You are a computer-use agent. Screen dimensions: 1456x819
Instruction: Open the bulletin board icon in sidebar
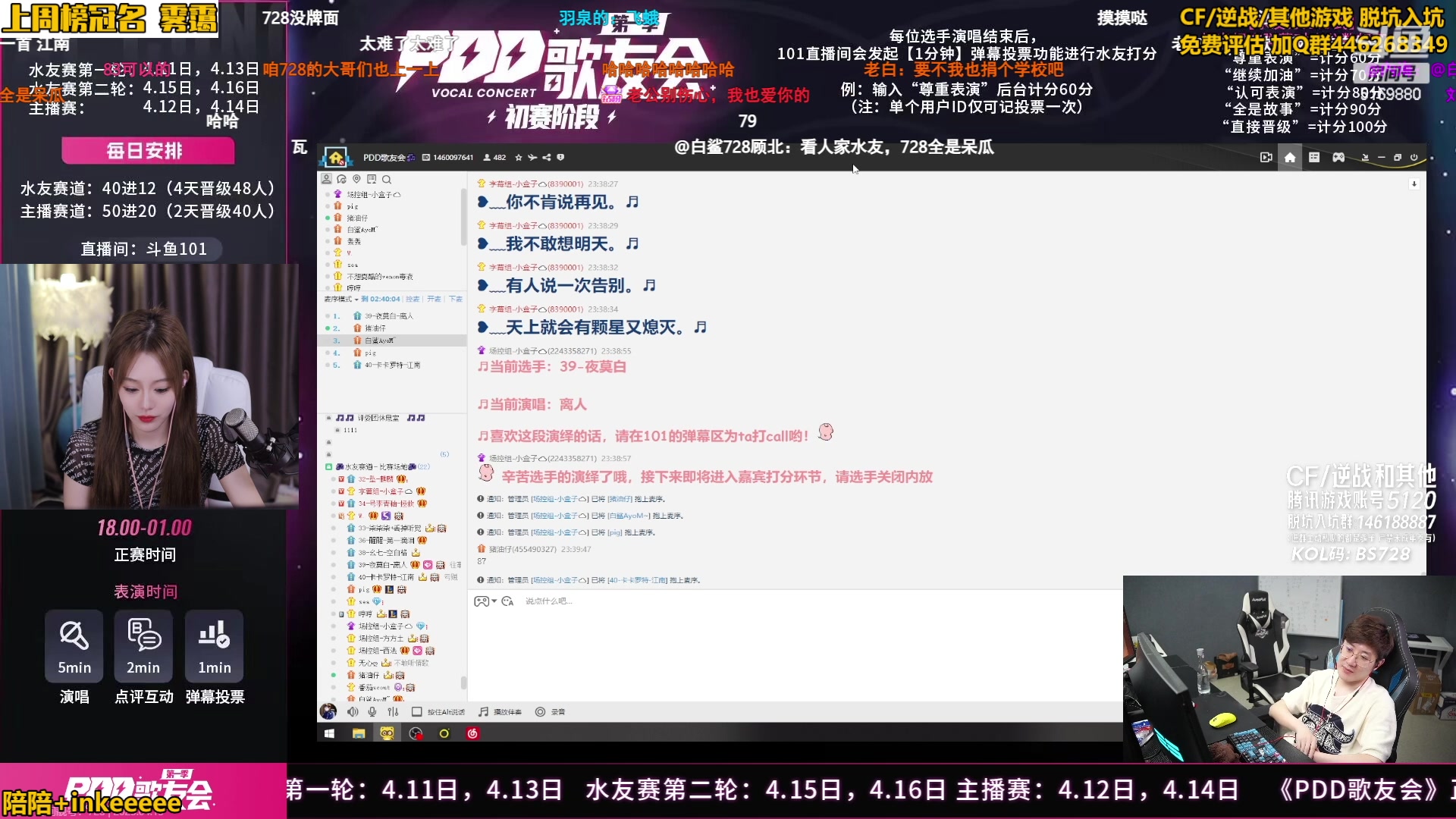coord(372,180)
